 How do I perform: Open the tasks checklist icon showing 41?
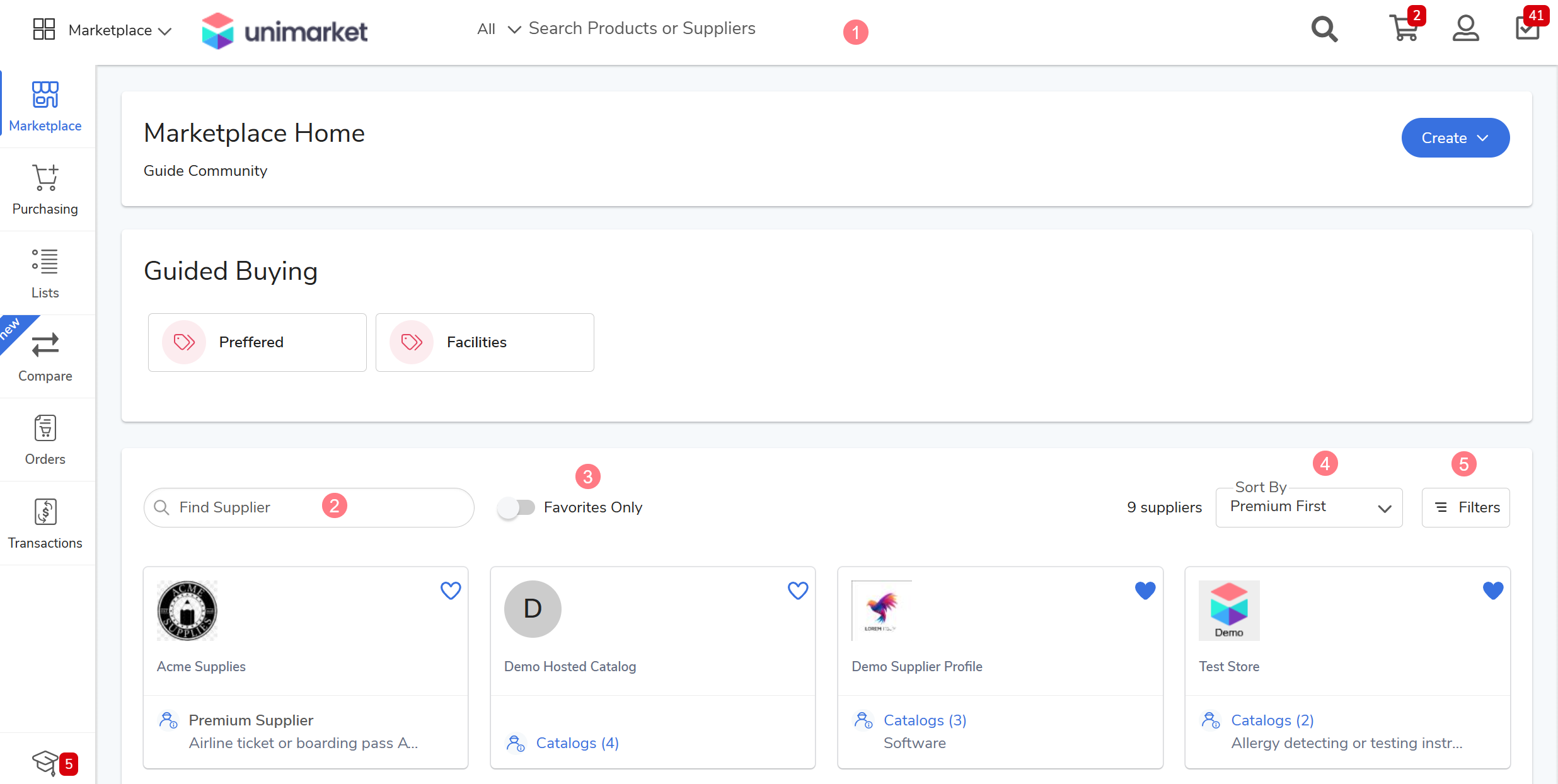click(x=1527, y=29)
